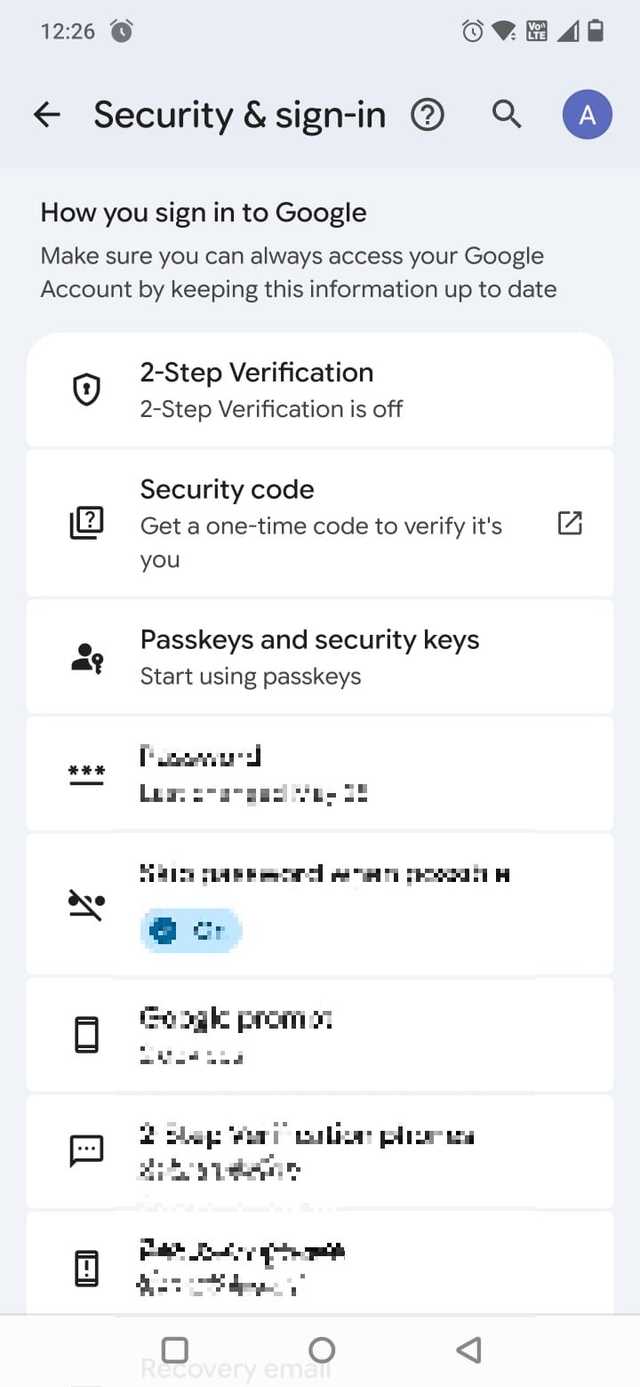Tap the Security code external link icon
Image resolution: width=640 pixels, height=1387 pixels.
click(569, 523)
